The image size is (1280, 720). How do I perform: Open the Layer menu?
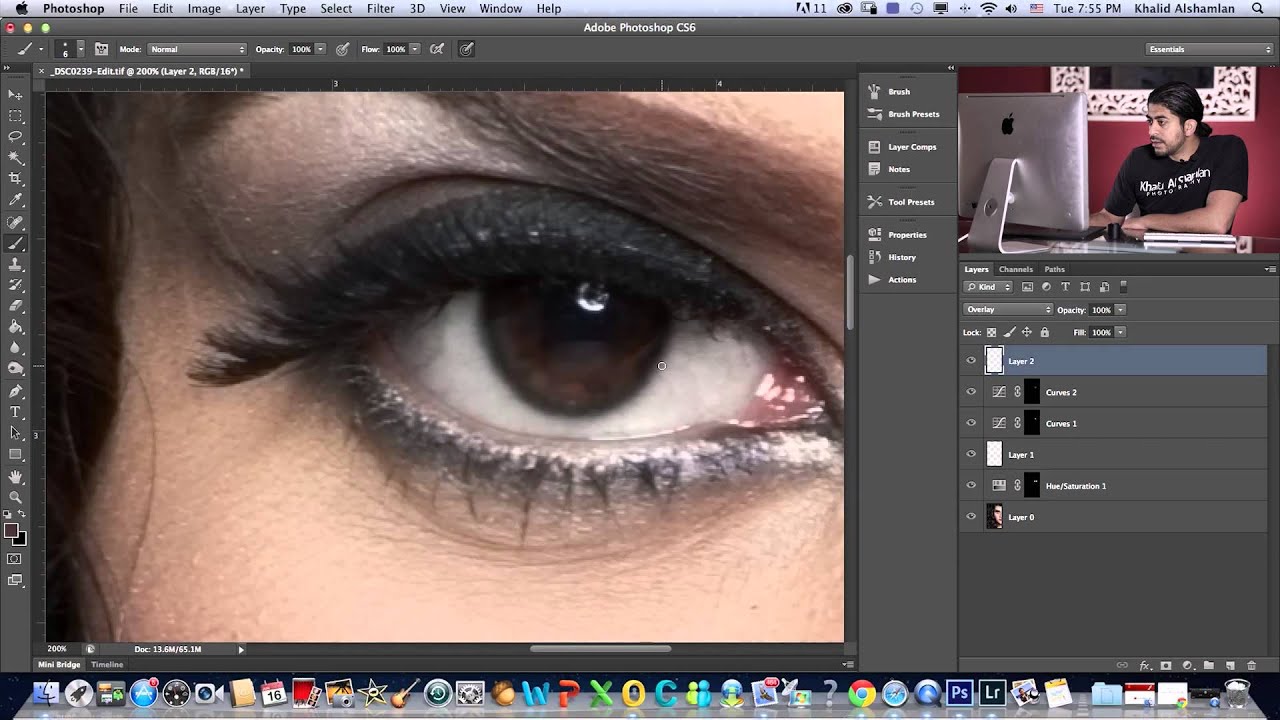[250, 9]
